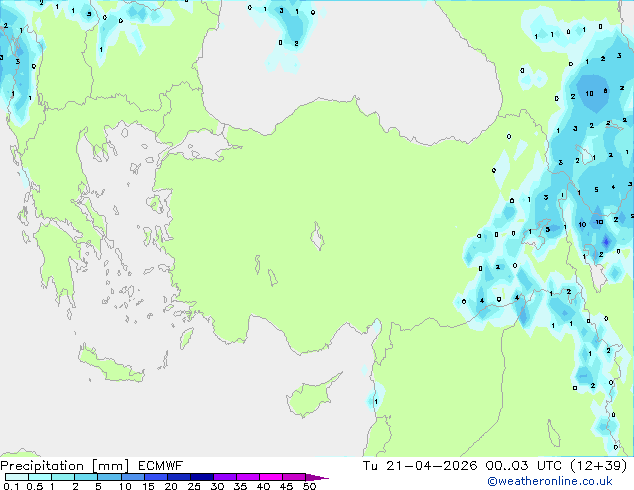Click the legend color segment between 0.1 and 0.5
The image size is (634, 490).
coord(17,477)
